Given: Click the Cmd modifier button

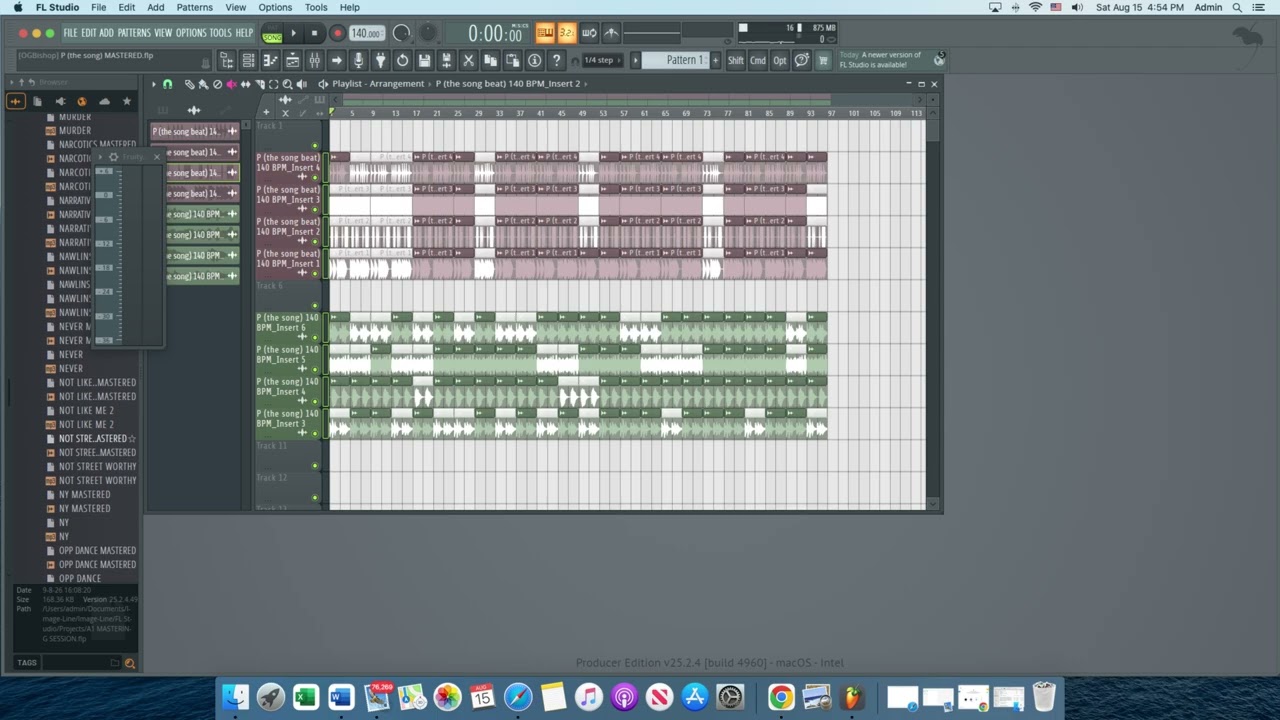Looking at the screenshot, I should coord(758,60).
